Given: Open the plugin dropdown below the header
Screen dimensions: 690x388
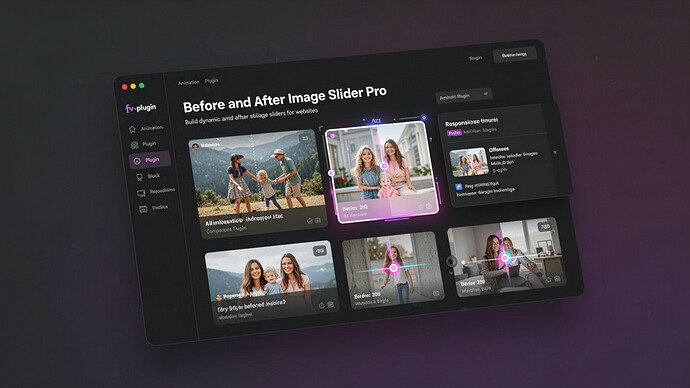Looking at the screenshot, I should coord(464,95).
